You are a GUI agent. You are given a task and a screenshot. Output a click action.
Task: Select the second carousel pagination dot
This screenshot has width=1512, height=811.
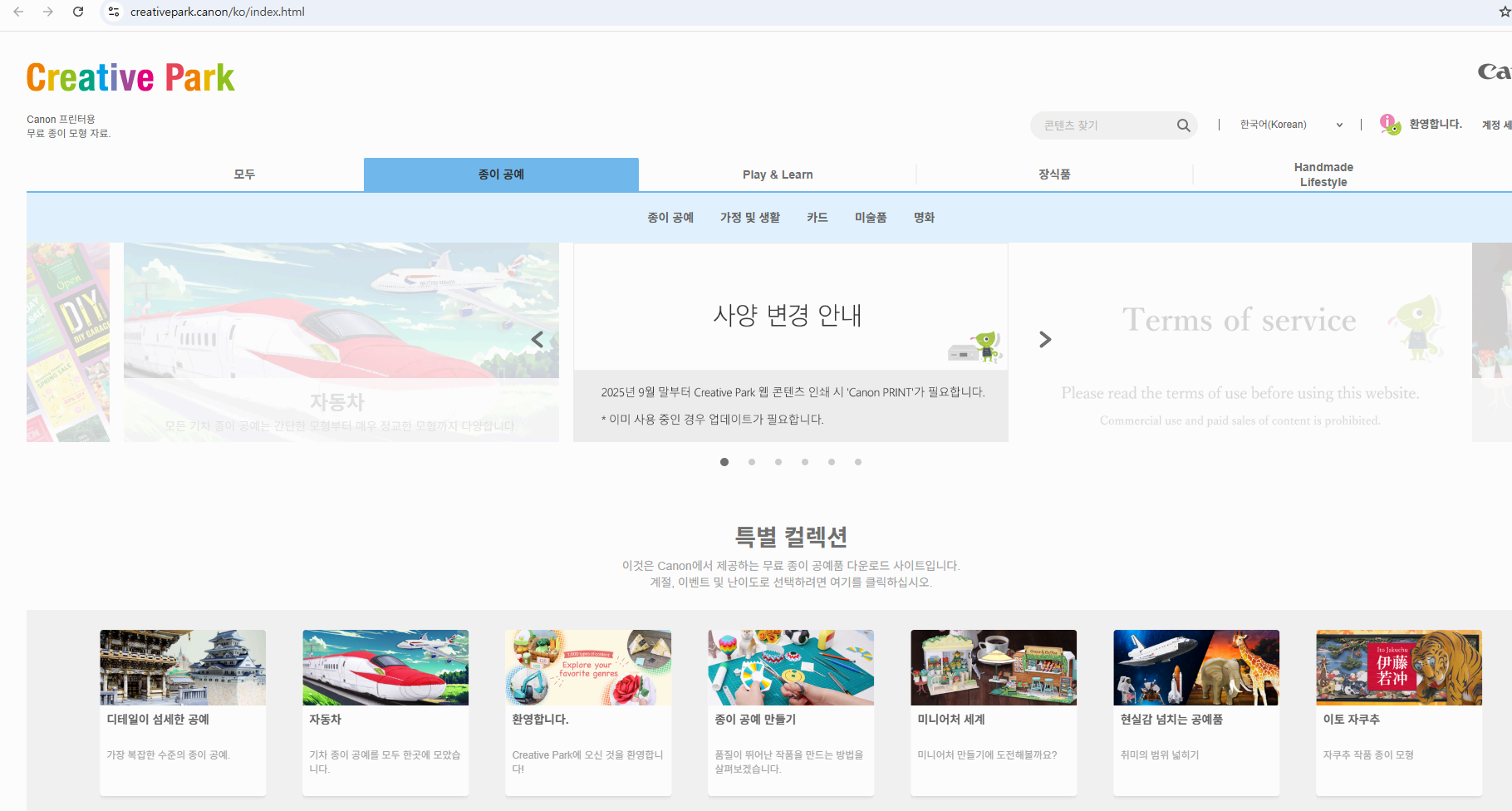click(x=751, y=462)
